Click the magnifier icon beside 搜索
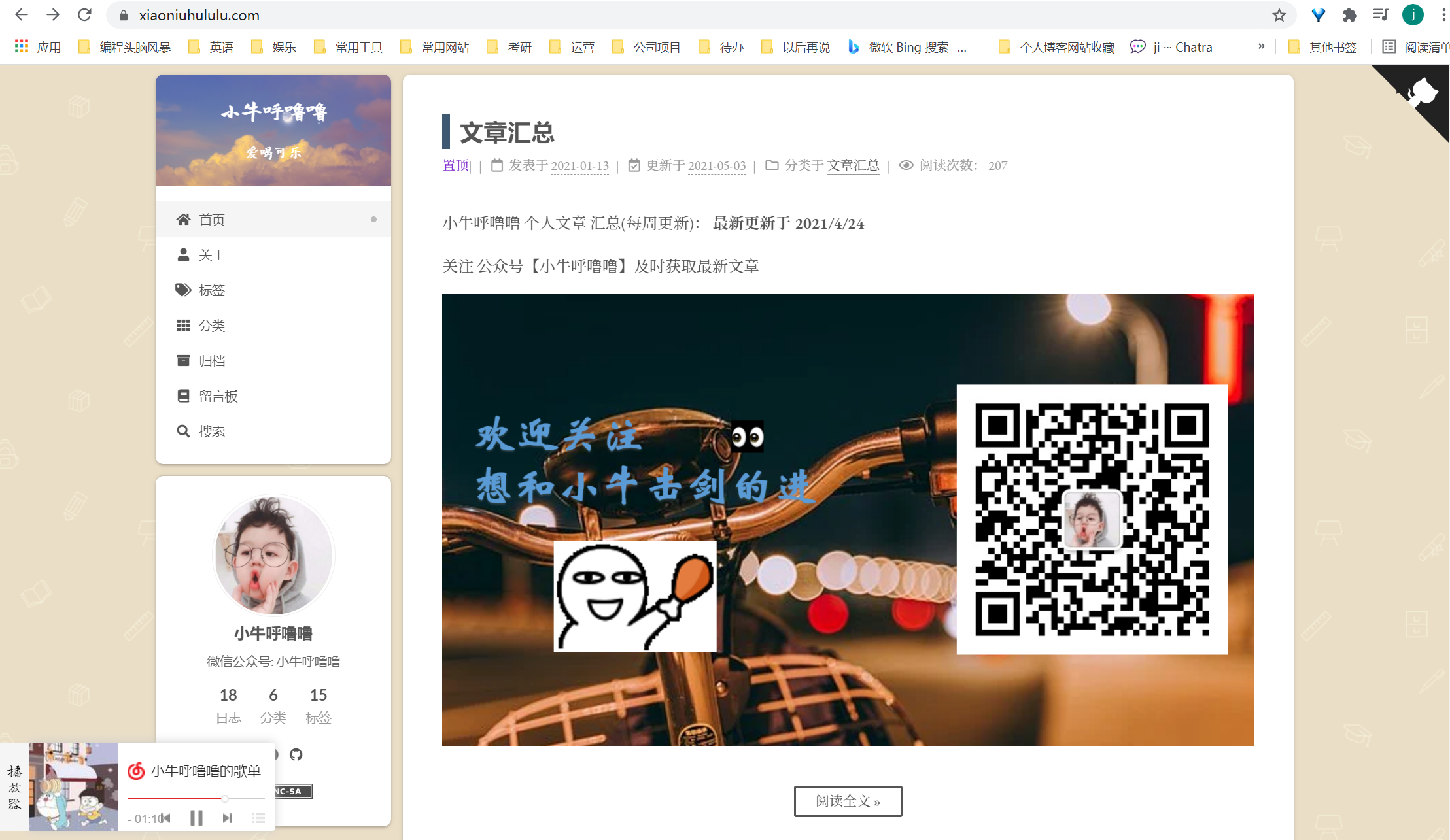This screenshot has width=1450, height=840. (183, 431)
